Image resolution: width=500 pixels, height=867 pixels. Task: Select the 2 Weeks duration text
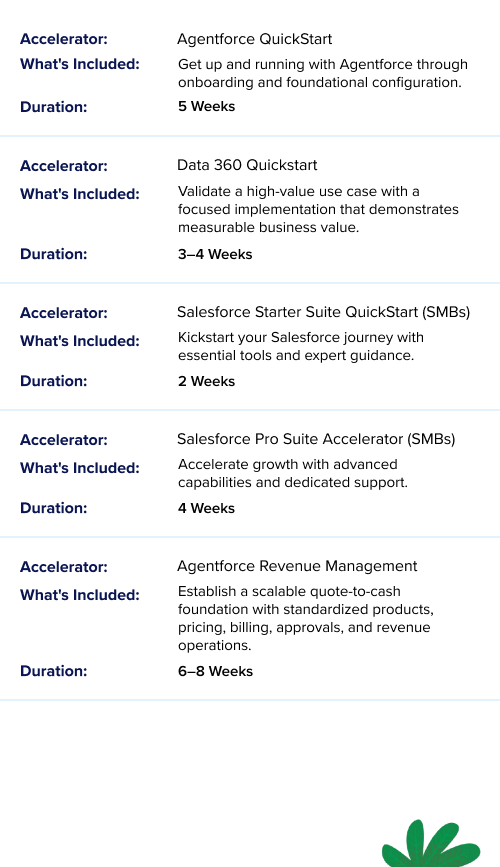pyautogui.click(x=206, y=381)
